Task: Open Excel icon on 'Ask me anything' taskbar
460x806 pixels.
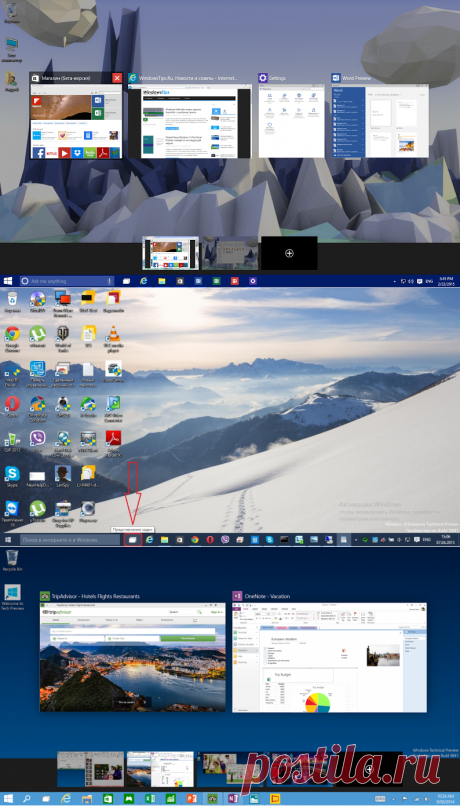Action: pos(216,281)
